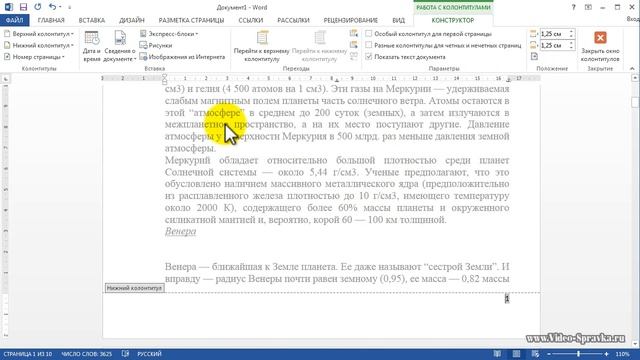The image size is (640, 360).
Task: Switch to the ВСТАВКА tab
Action: (x=92, y=20)
